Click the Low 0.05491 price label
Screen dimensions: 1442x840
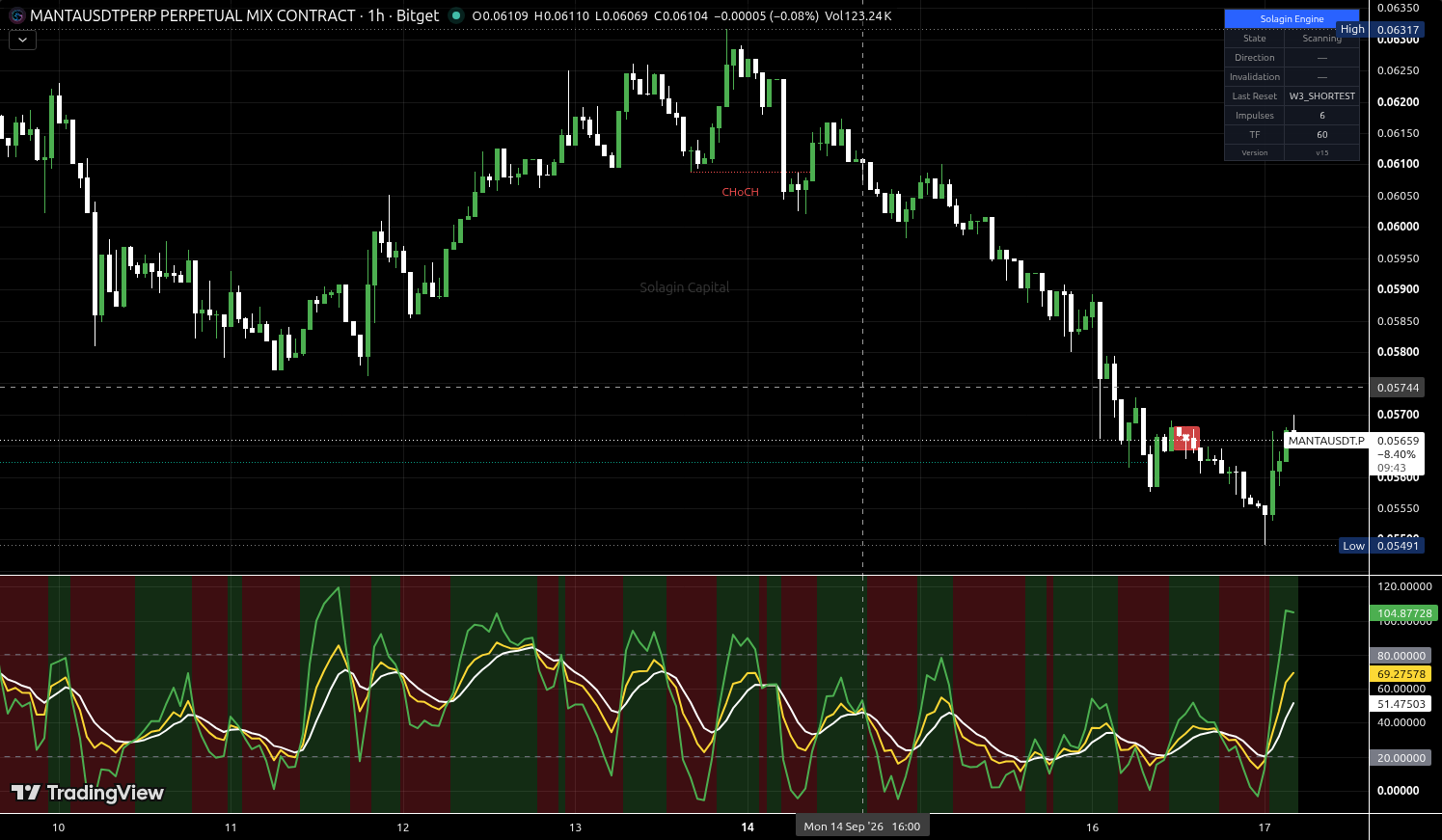(x=1381, y=546)
